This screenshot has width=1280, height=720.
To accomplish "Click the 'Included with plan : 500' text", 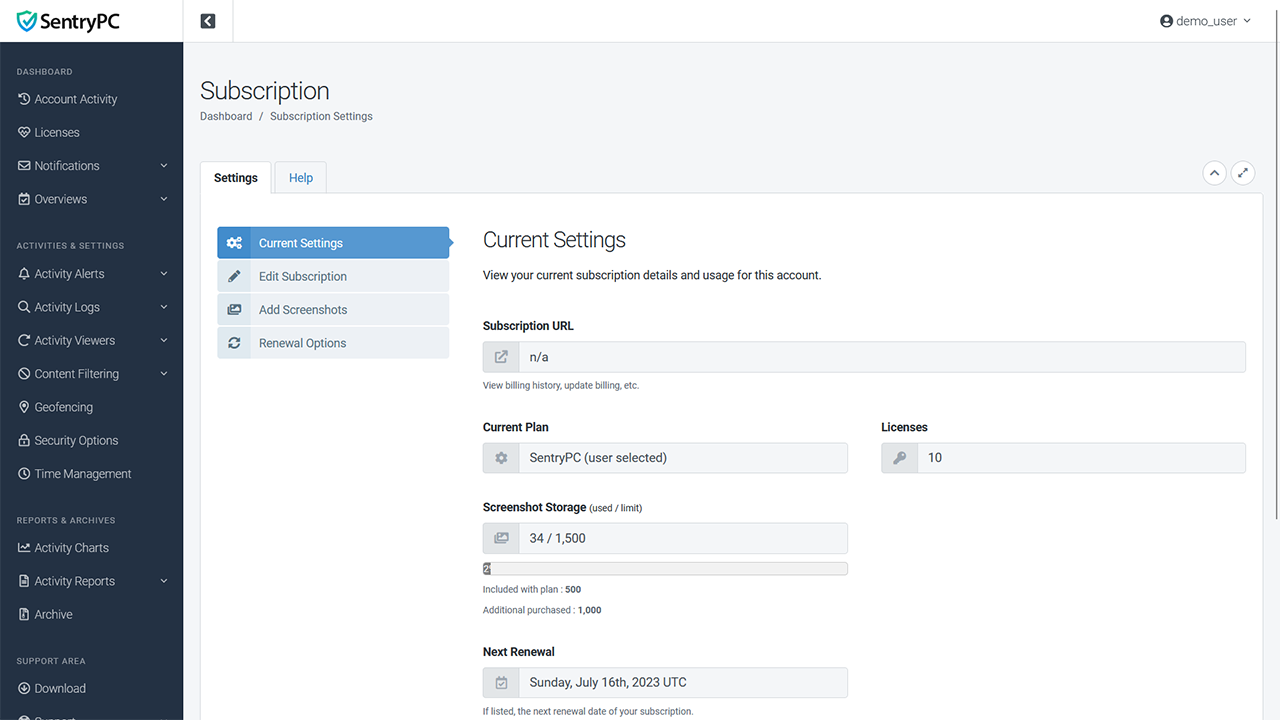I will [x=532, y=589].
